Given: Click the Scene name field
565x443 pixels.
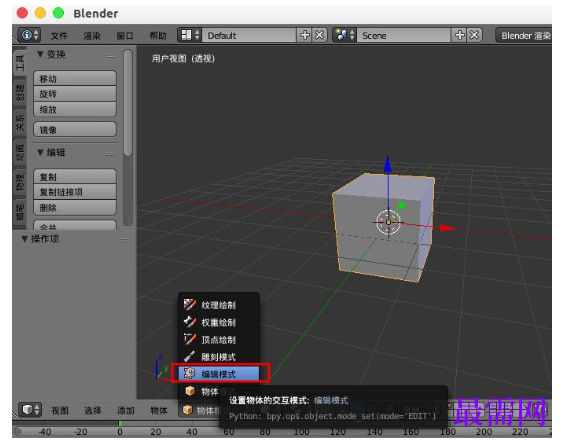Looking at the screenshot, I should [404, 35].
